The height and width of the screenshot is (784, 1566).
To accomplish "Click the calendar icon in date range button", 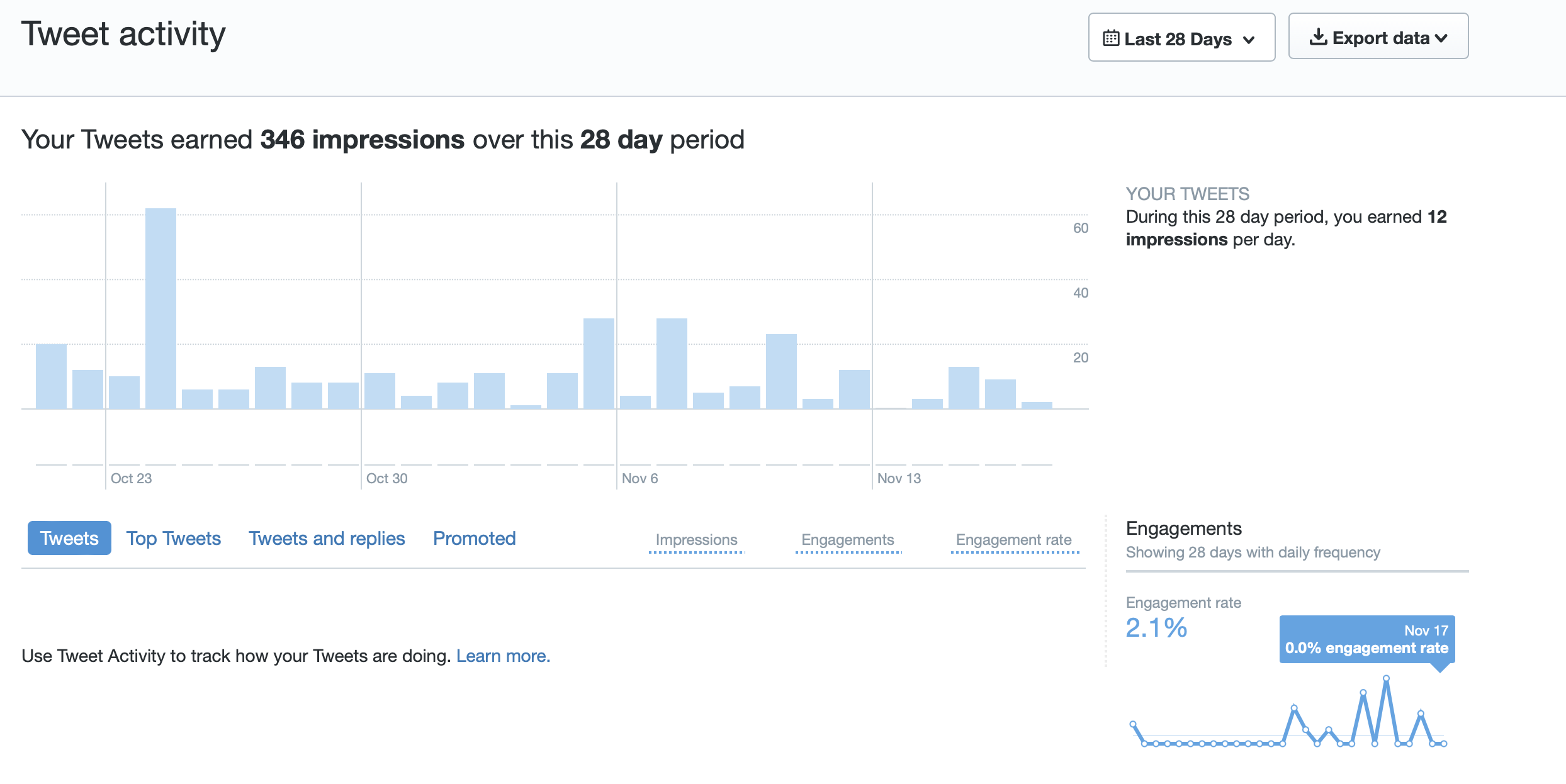I will pyautogui.click(x=1111, y=38).
